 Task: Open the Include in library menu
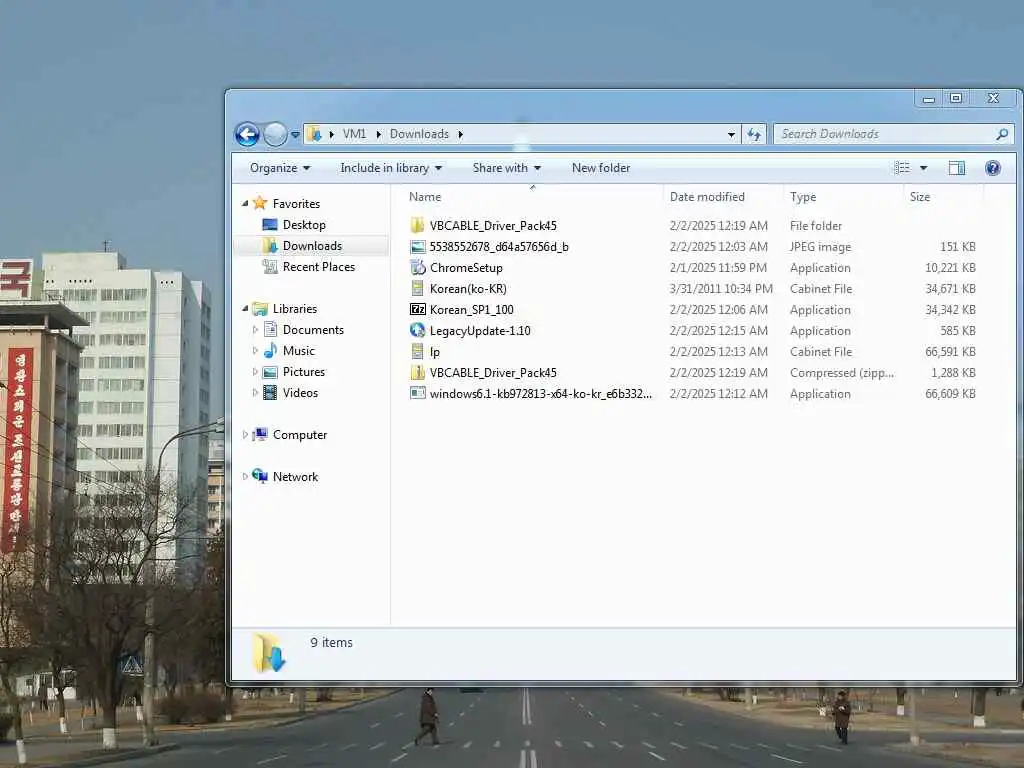391,168
